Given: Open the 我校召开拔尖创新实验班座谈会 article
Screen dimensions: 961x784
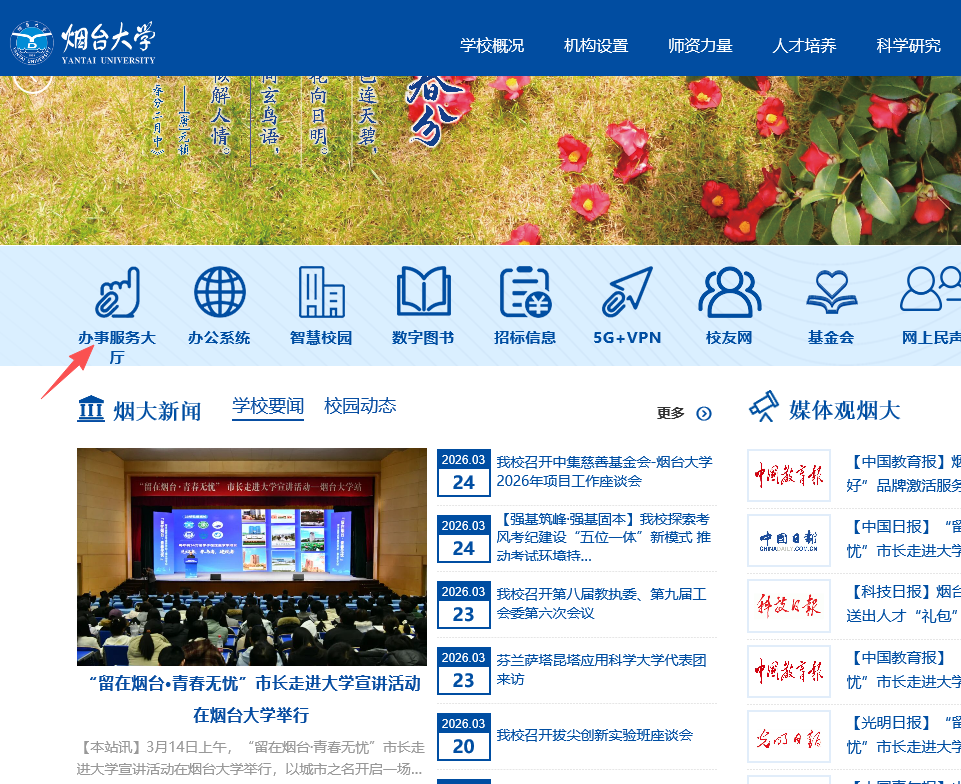Looking at the screenshot, I should [x=594, y=735].
